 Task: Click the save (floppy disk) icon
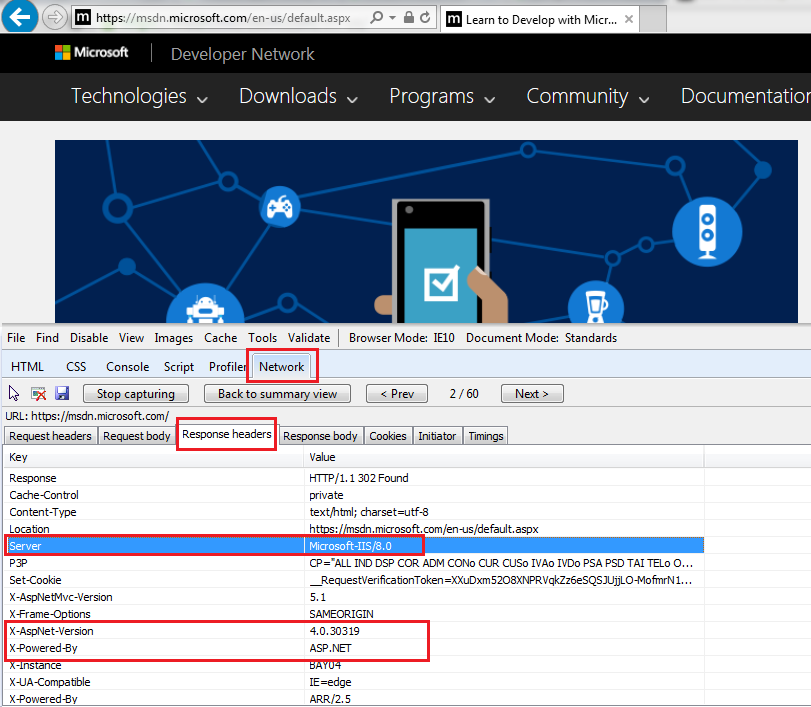(x=62, y=394)
